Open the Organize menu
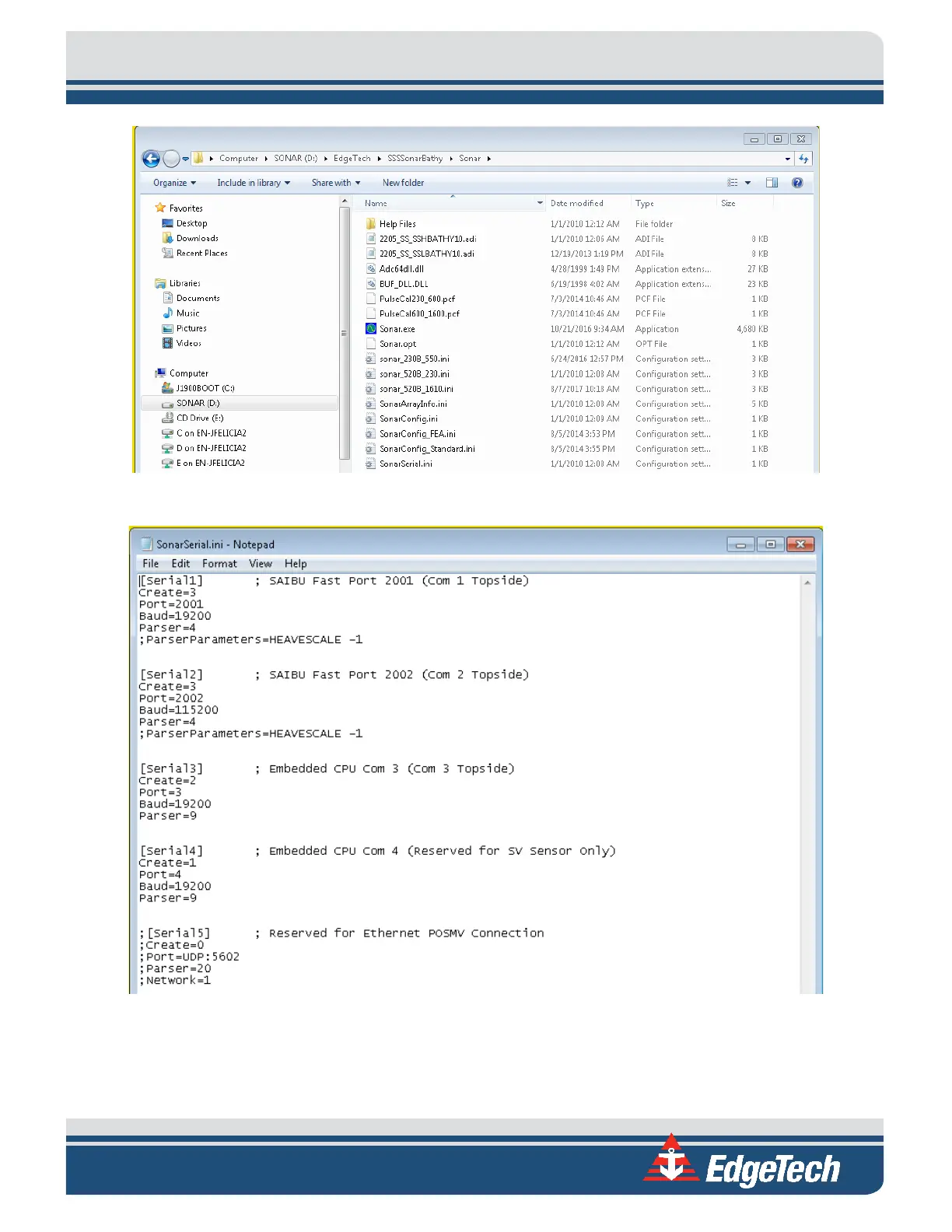Screen dimensions: 952x1232 click(x=174, y=183)
